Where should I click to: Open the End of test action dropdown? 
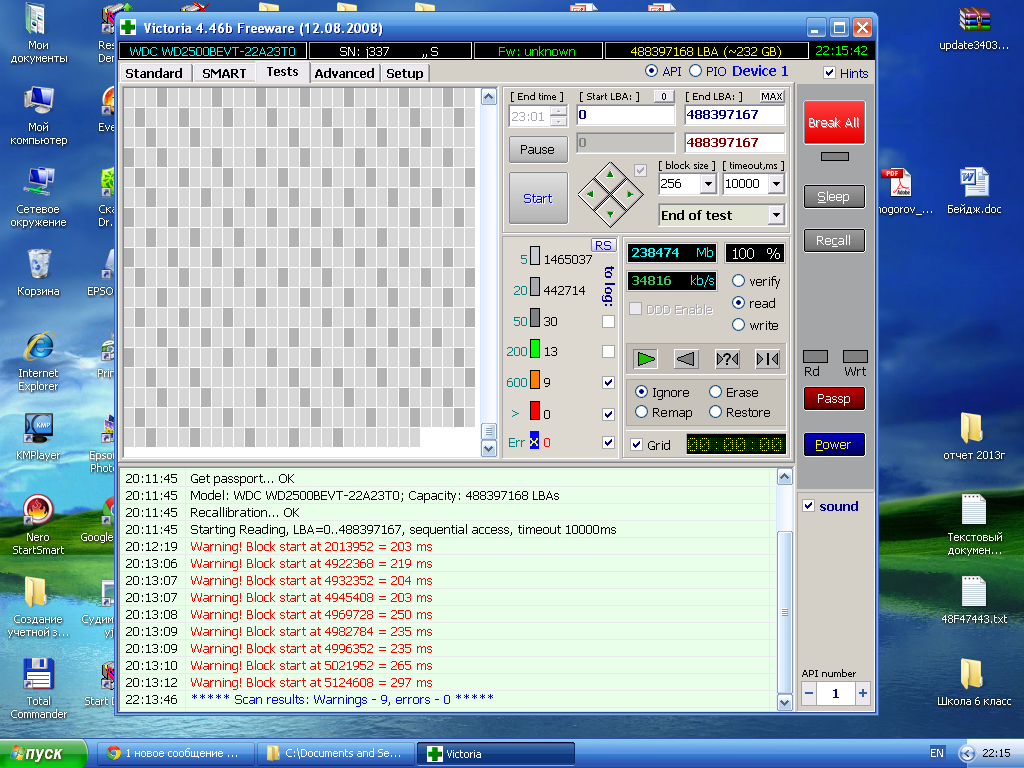click(x=776, y=215)
